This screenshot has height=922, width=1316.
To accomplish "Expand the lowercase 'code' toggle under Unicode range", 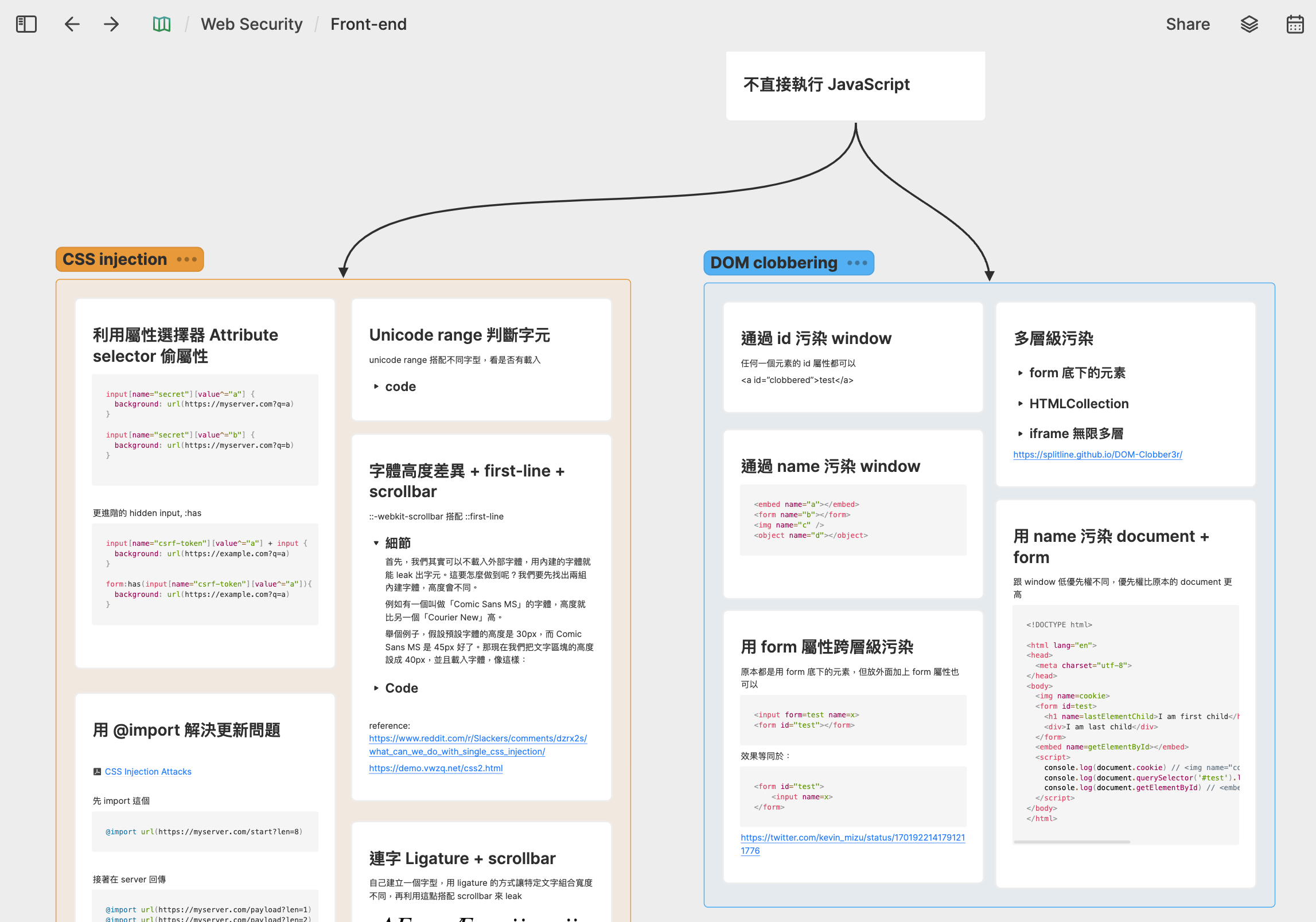I will pos(376,386).
